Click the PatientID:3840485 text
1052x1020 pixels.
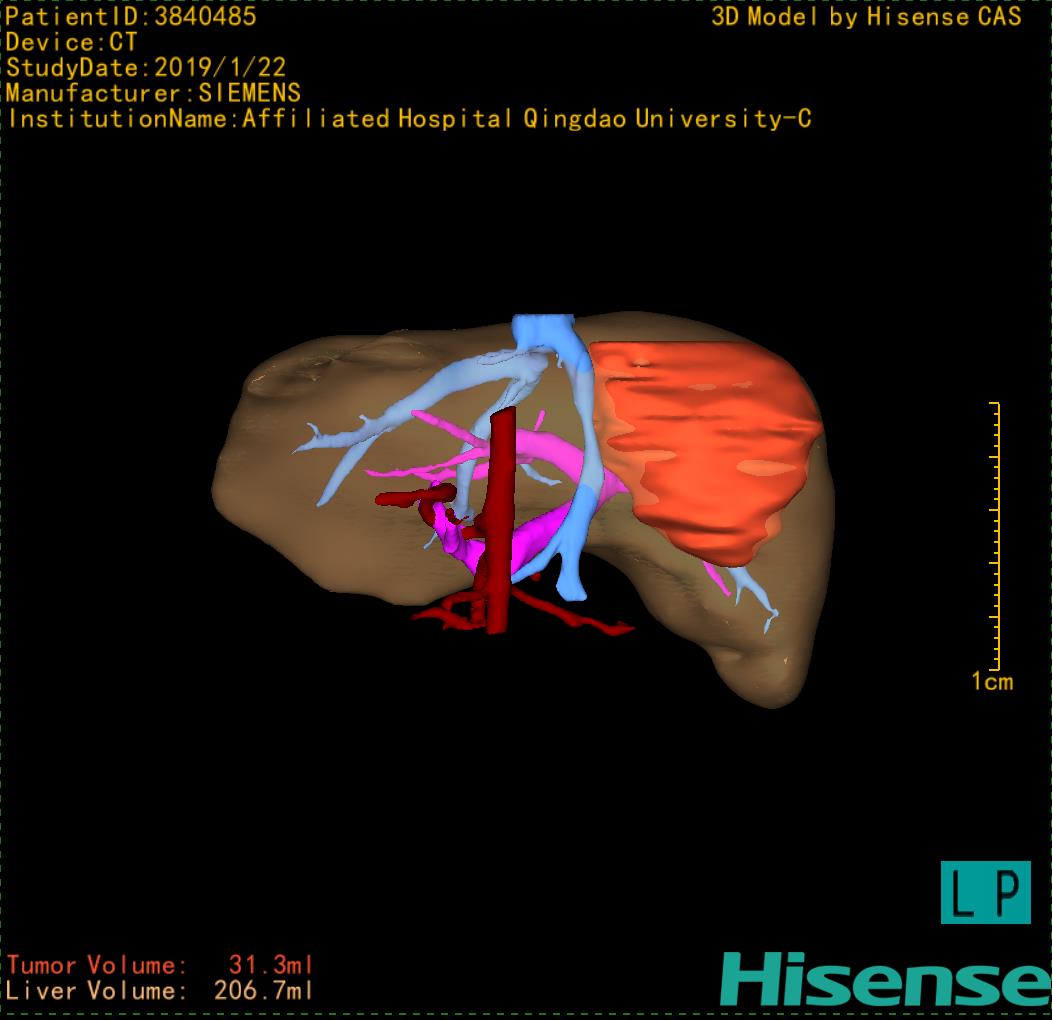click(x=131, y=16)
